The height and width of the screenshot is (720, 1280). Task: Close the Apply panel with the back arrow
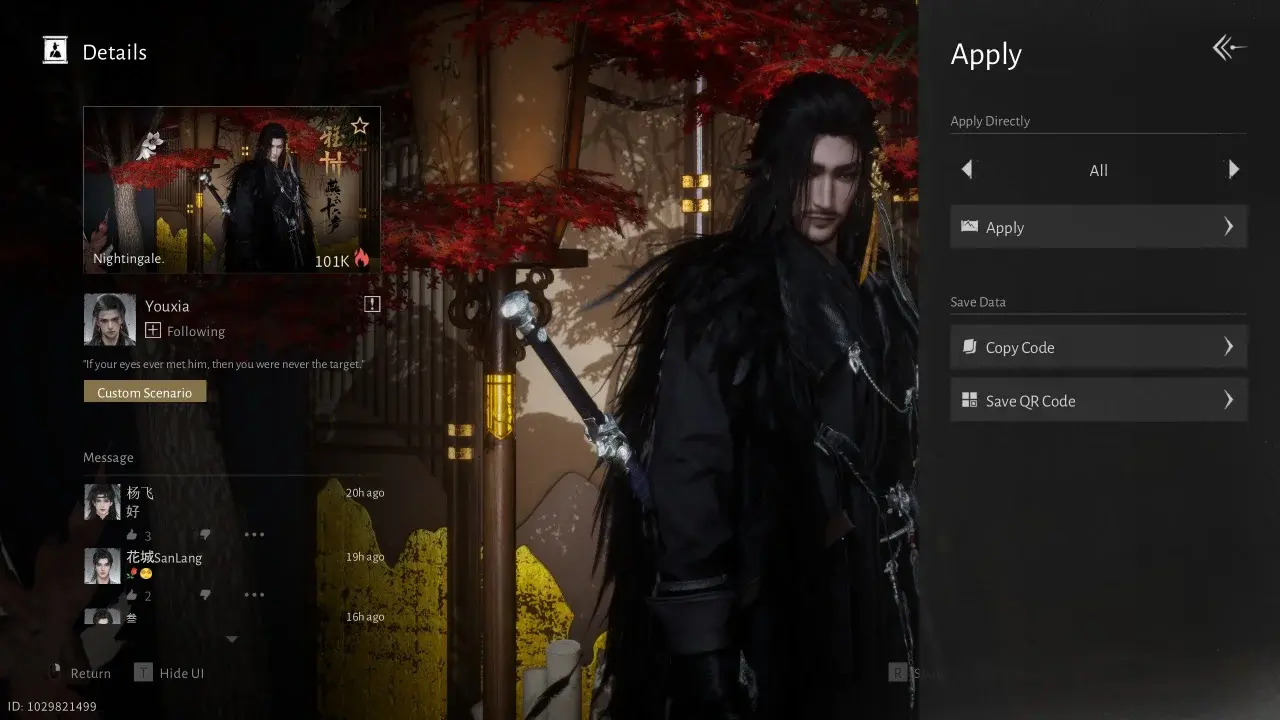point(1230,48)
